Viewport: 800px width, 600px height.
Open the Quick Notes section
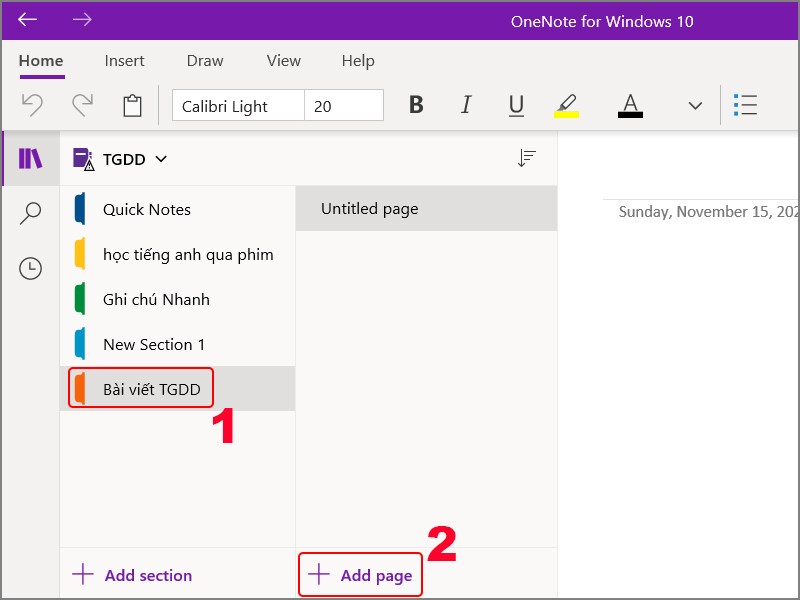point(178,209)
